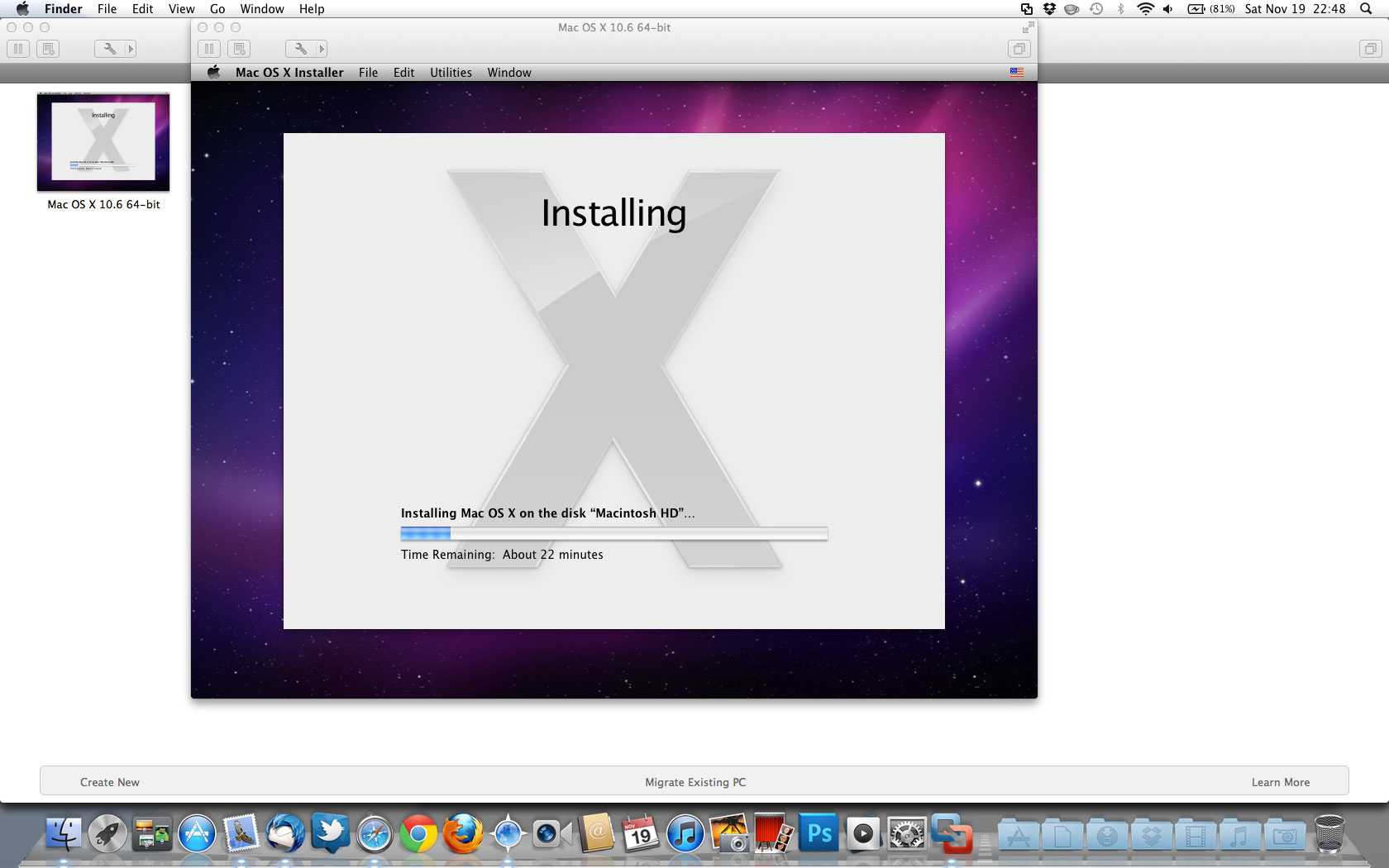Image resolution: width=1389 pixels, height=868 pixels.
Task: Open the Utilities menu in the installer
Action: 451,72
